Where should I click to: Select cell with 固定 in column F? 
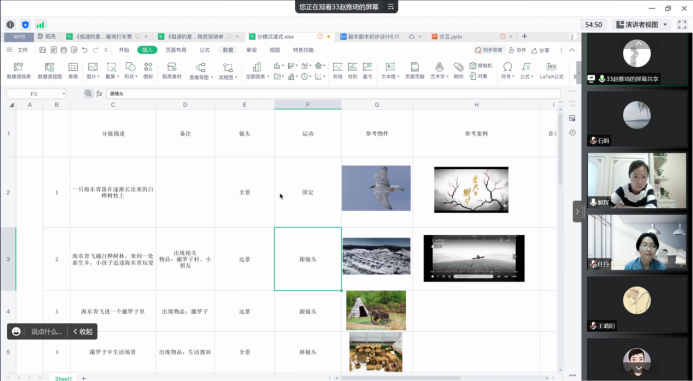click(308, 192)
